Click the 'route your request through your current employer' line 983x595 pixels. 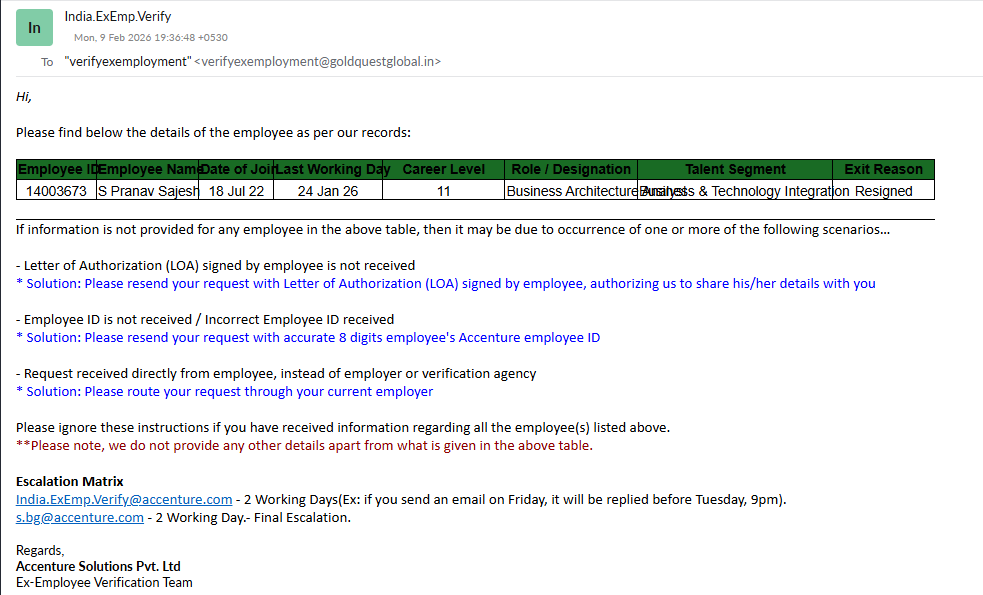coord(224,392)
